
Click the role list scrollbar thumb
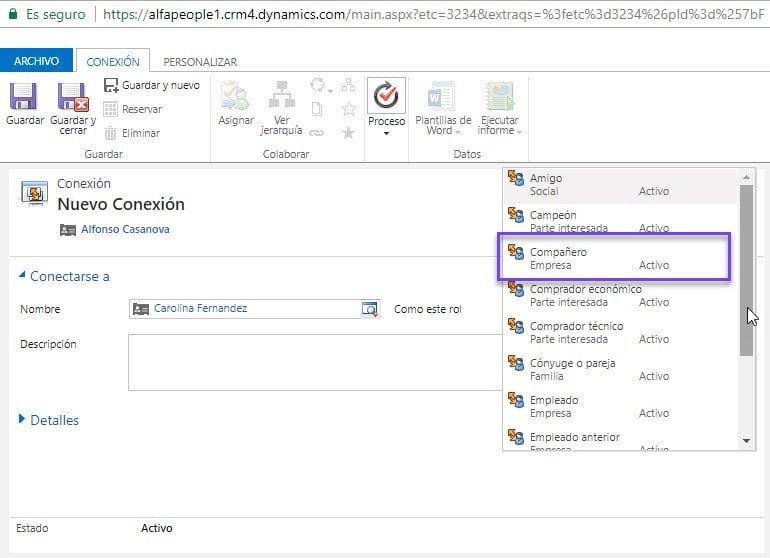tap(746, 270)
